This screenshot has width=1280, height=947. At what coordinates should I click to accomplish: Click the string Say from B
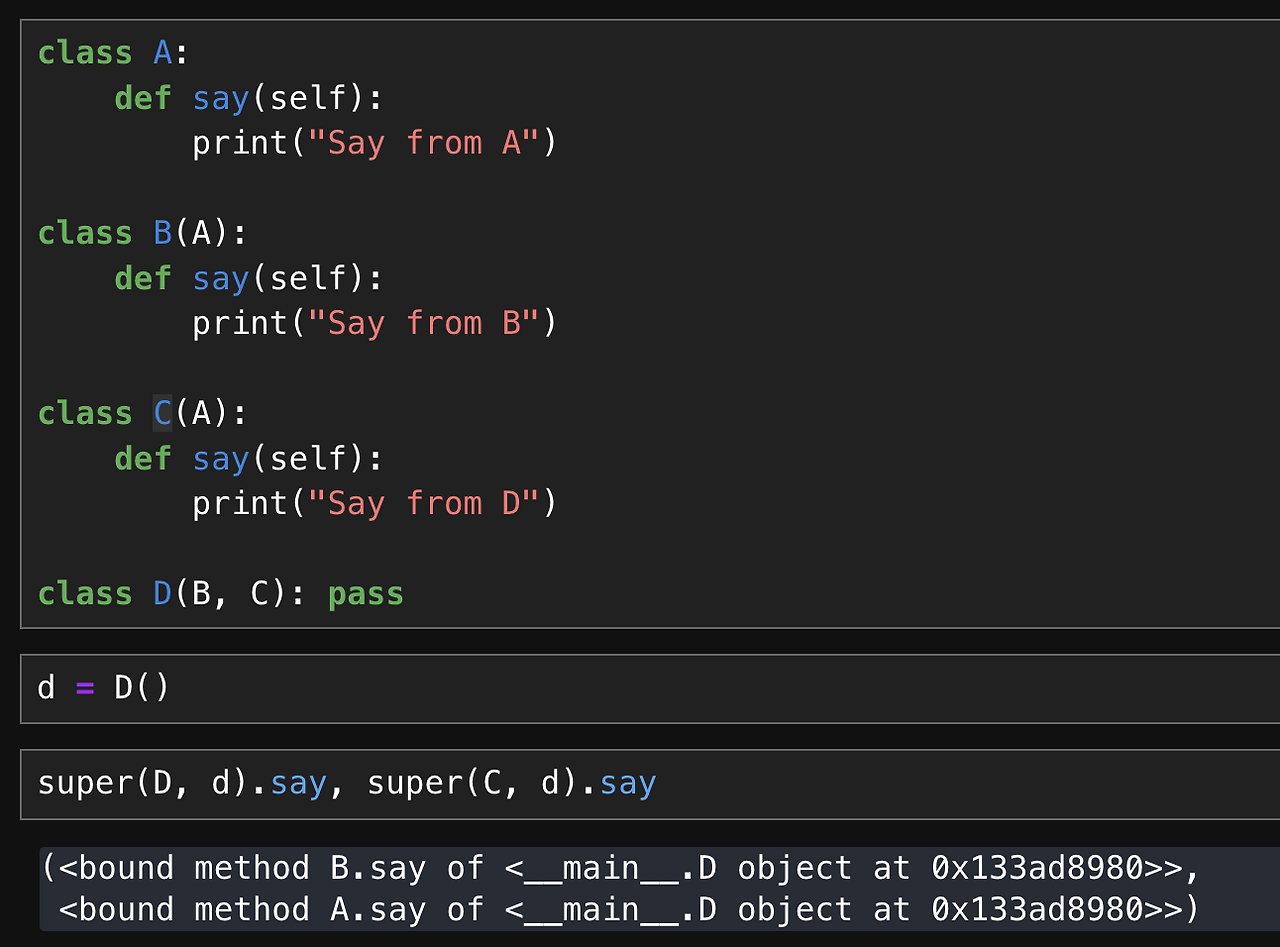click(x=420, y=322)
